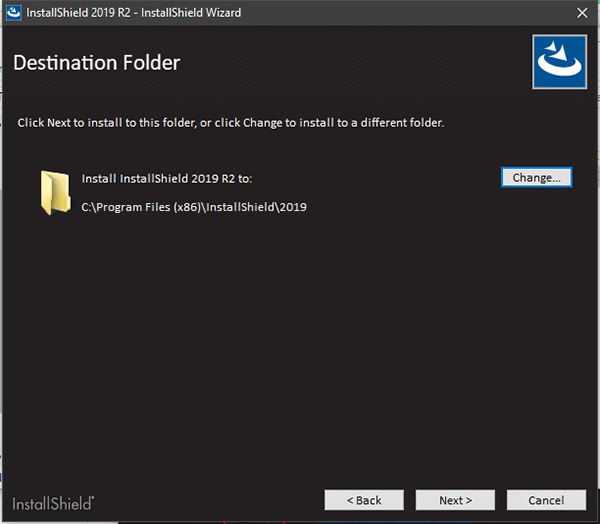Click the Change... button
The height and width of the screenshot is (524, 600).
536,177
